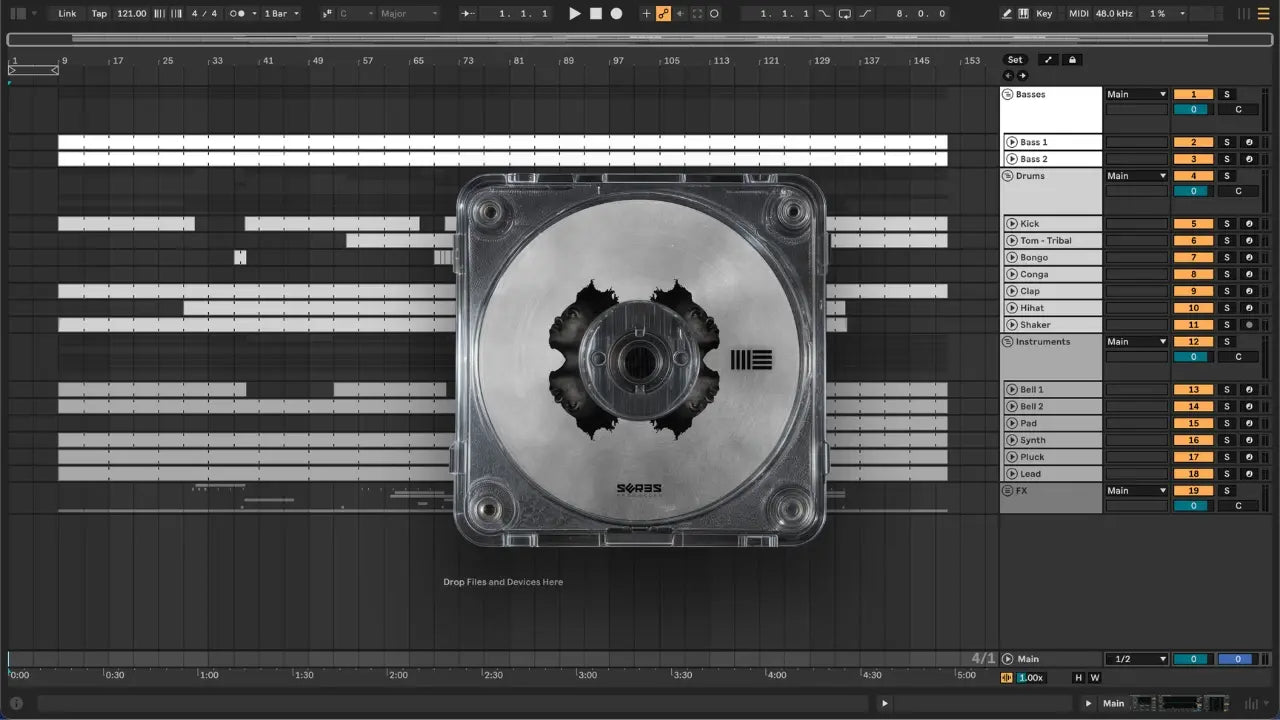This screenshot has height=720, width=1280.
Task: Open the 1 Bar quantization dropdown
Action: pos(280,14)
